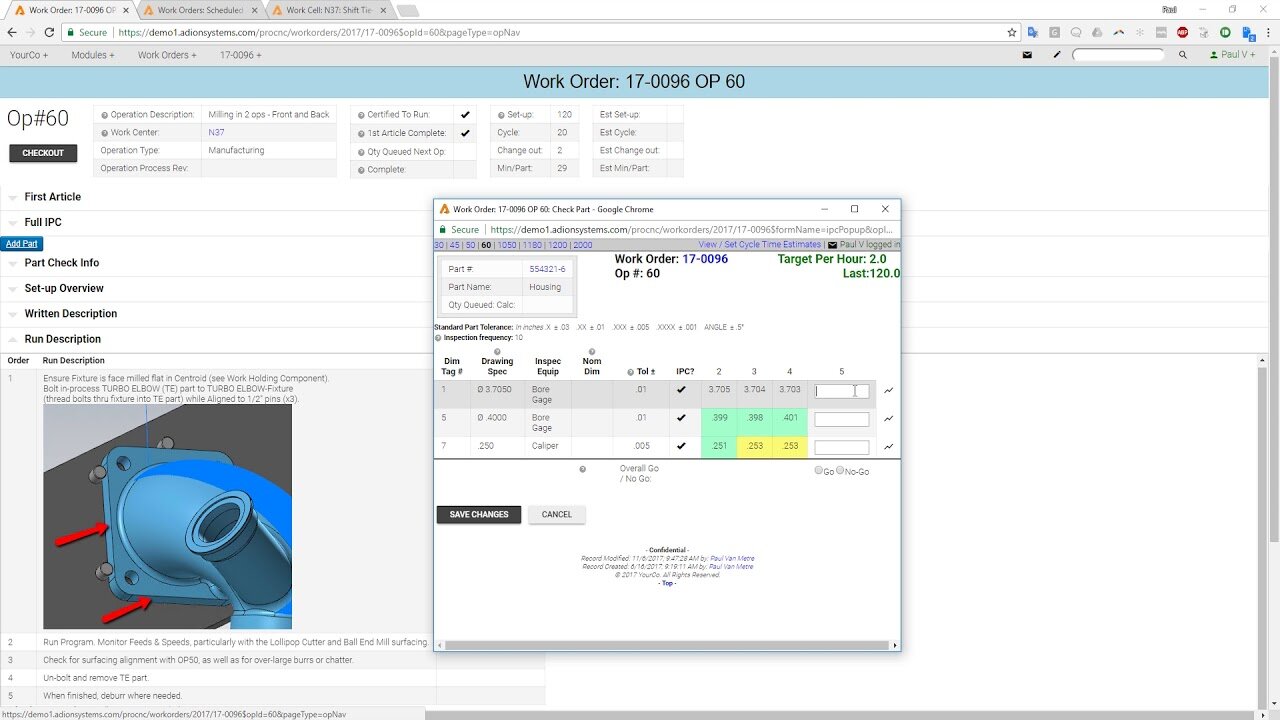Click the mail envelope icon in navbar
This screenshot has height=720, width=1280.
1027,55
